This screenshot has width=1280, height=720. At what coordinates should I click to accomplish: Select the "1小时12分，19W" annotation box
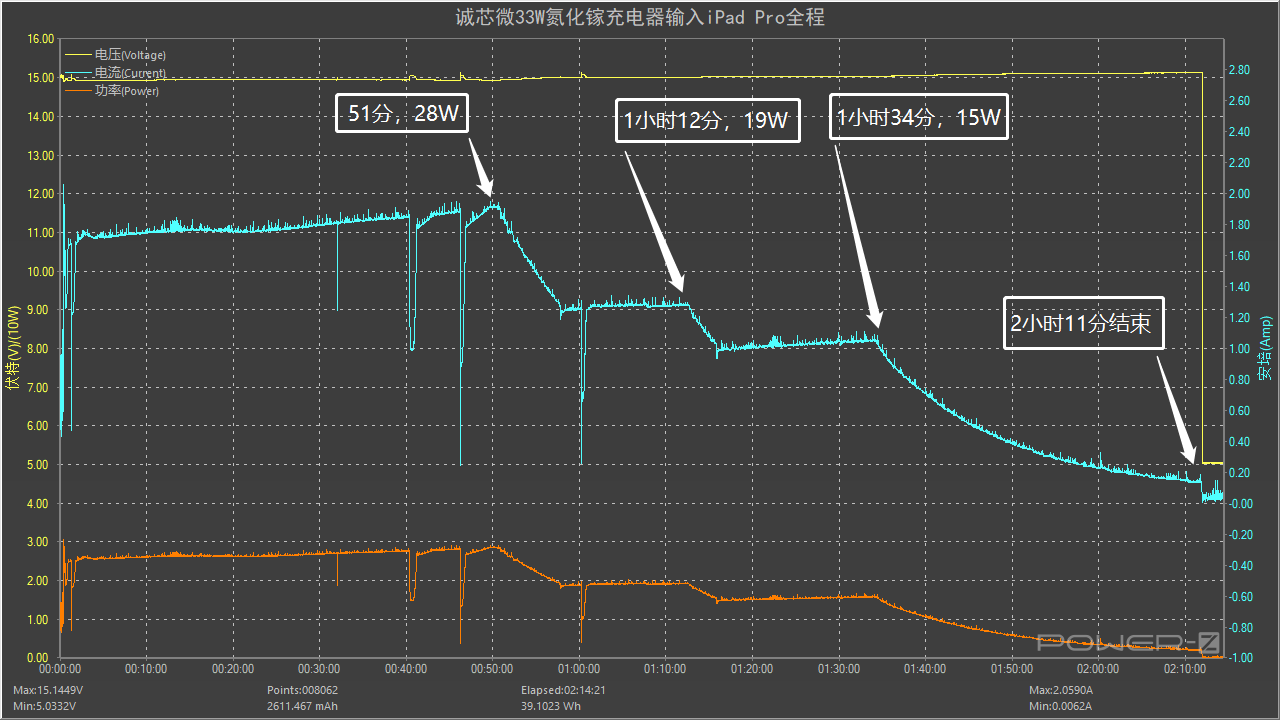(x=707, y=121)
